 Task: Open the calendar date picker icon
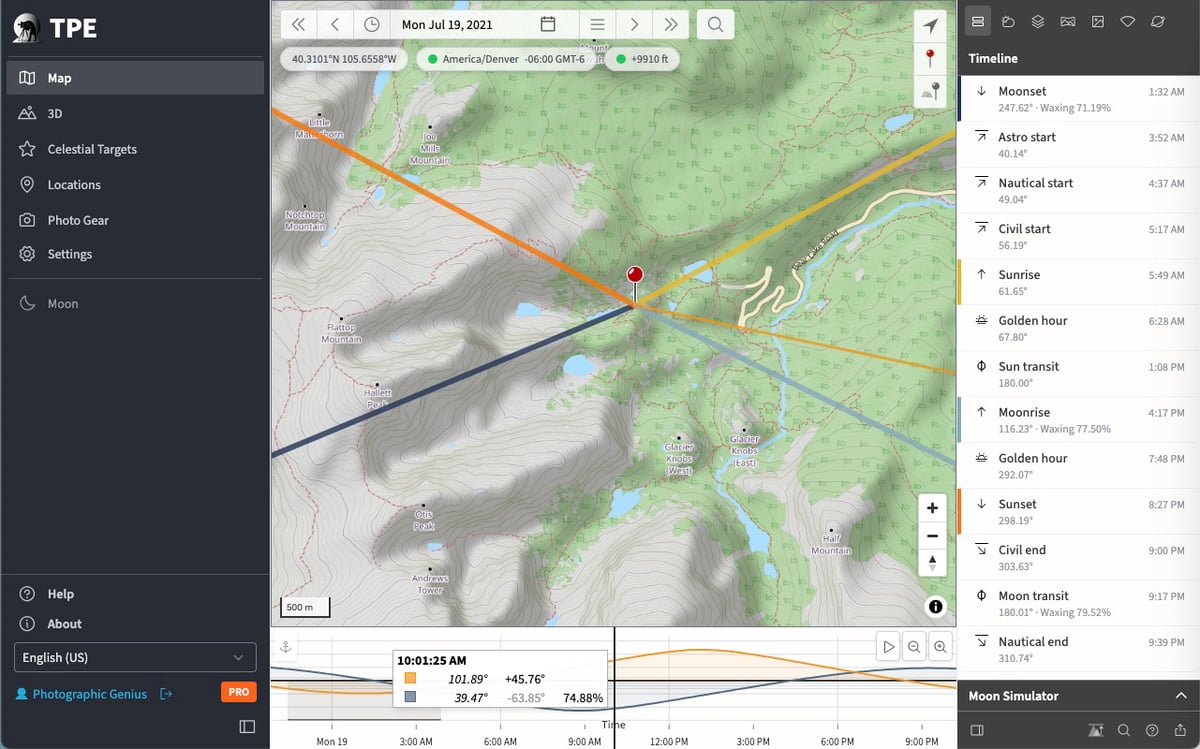pos(547,24)
